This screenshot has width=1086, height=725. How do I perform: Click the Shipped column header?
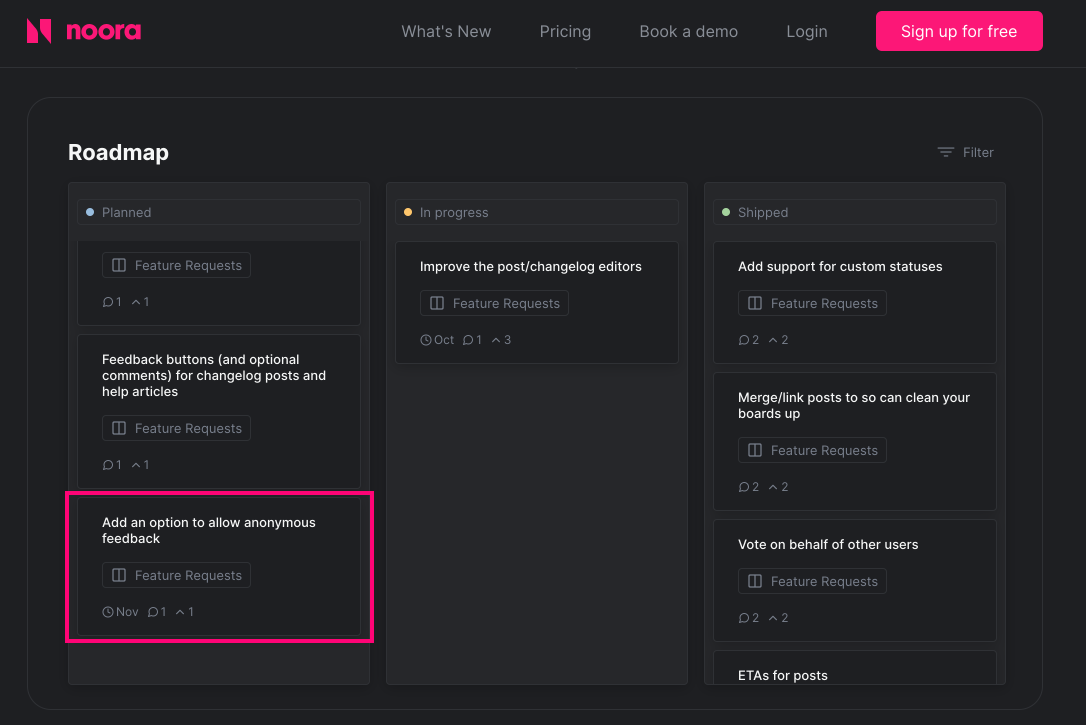[855, 213]
